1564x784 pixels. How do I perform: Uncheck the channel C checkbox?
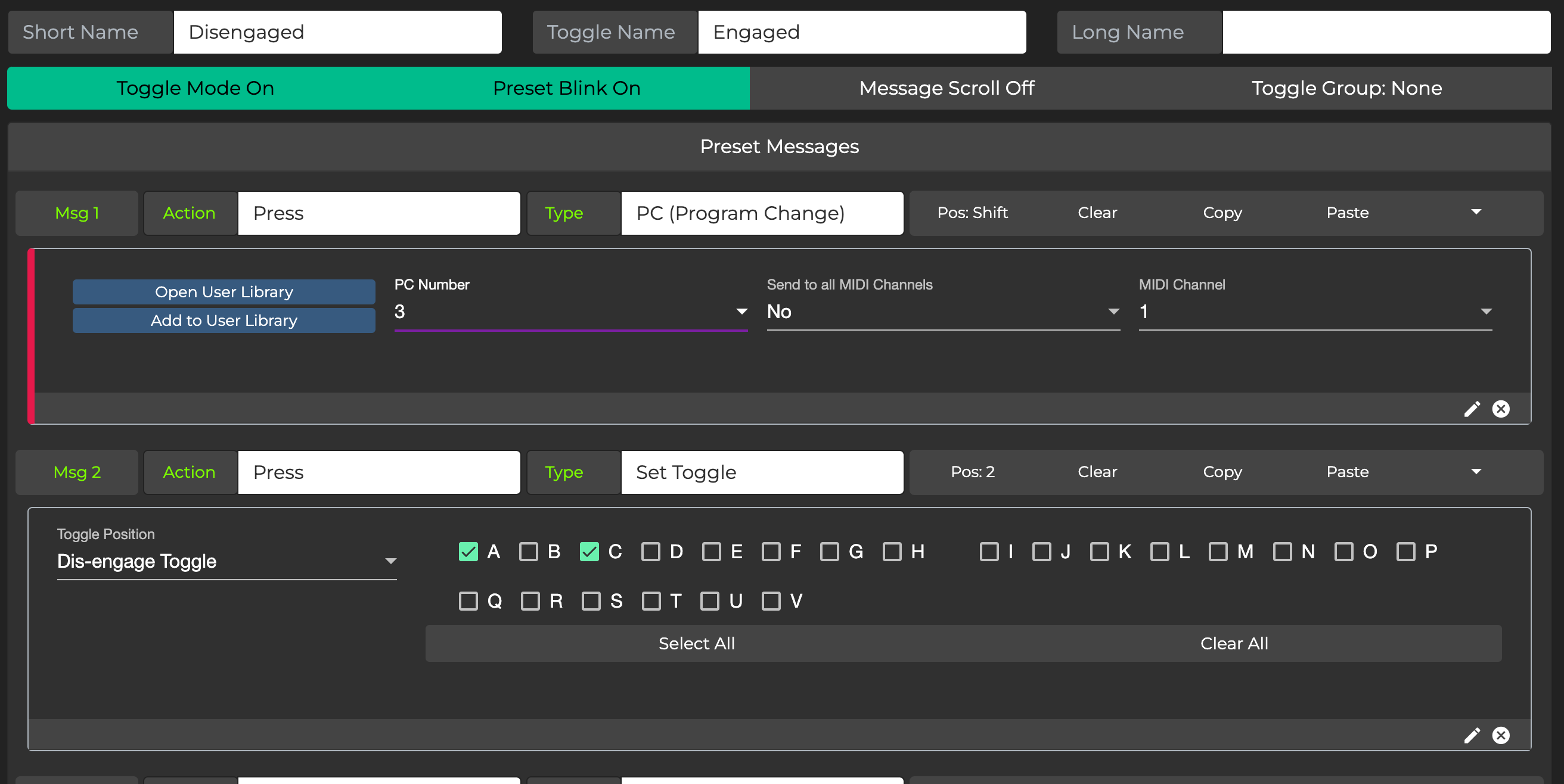click(589, 552)
